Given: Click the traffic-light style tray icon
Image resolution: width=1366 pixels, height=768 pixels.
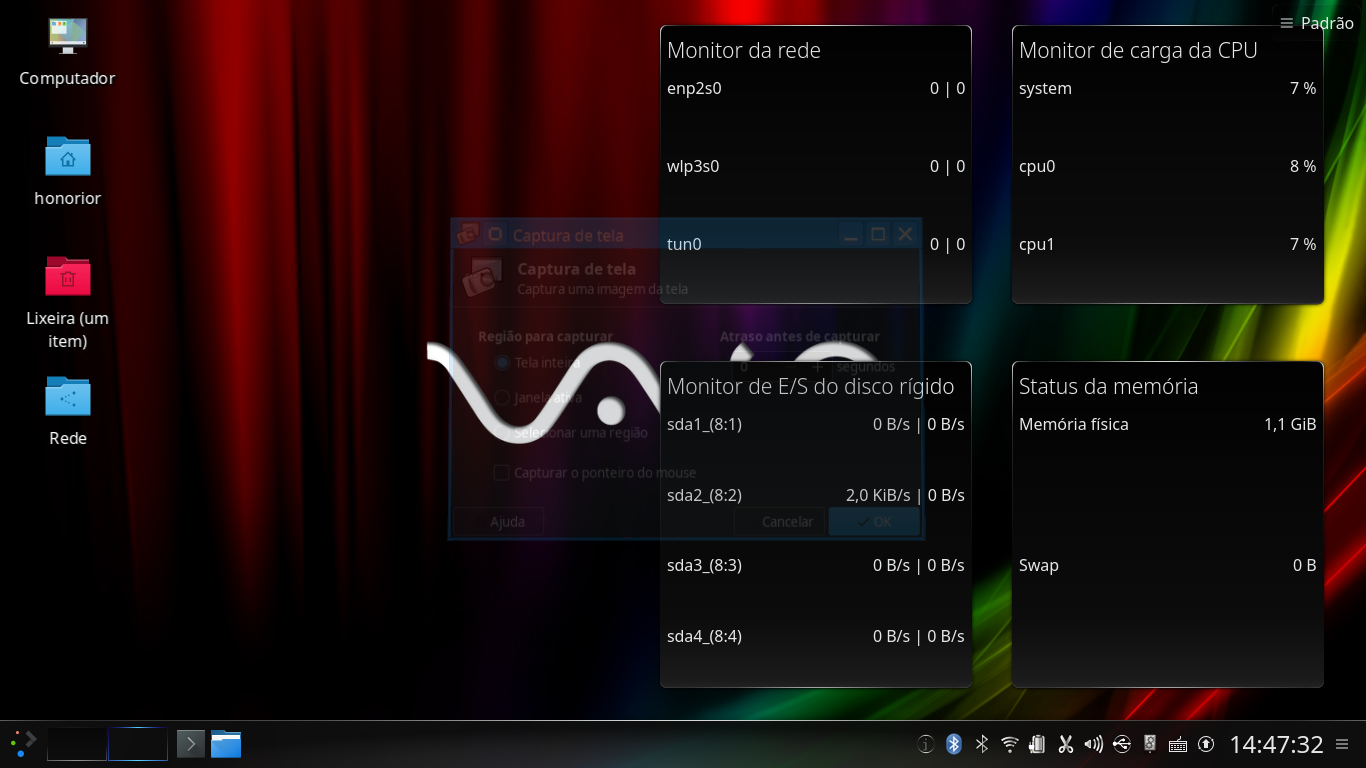Looking at the screenshot, I should click(x=1150, y=744).
